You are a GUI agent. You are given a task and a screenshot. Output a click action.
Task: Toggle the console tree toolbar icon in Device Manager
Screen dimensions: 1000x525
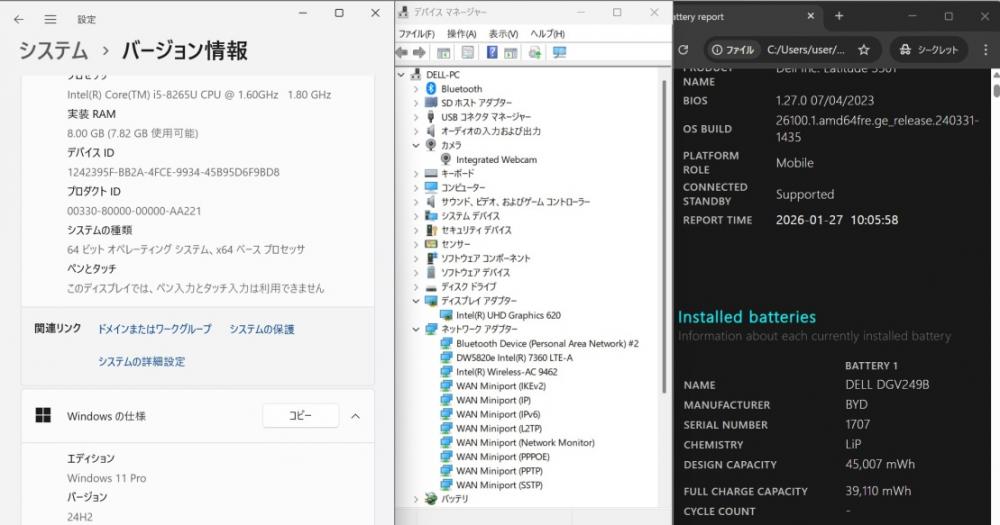coord(443,52)
